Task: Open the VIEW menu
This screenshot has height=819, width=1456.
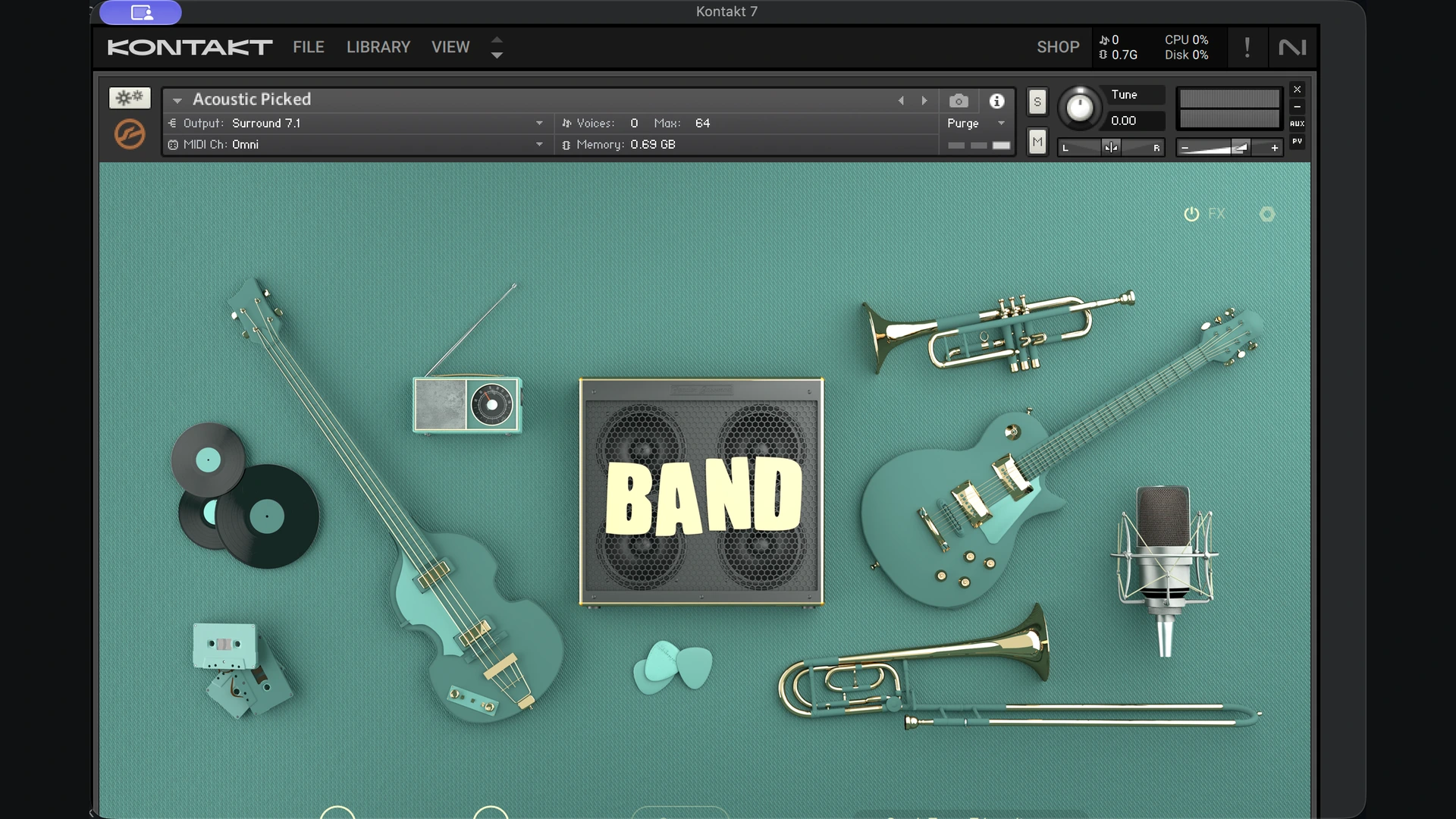Action: coord(450,47)
